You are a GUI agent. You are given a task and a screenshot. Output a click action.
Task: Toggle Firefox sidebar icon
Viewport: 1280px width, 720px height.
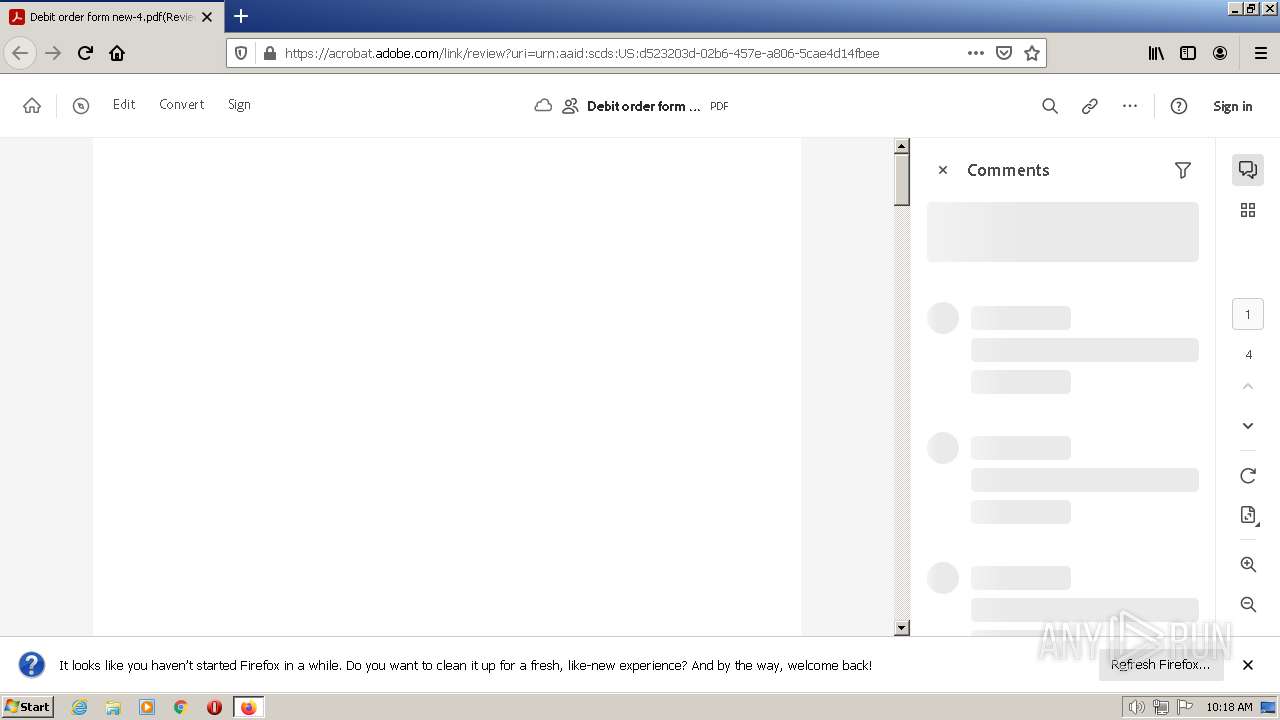click(x=1188, y=53)
